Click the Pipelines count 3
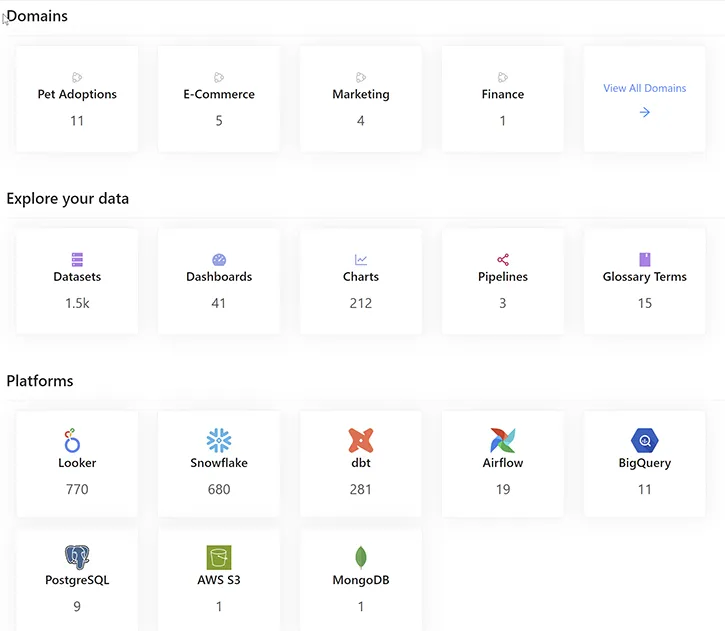Screen dimensions: 725x631 [x=503, y=303]
